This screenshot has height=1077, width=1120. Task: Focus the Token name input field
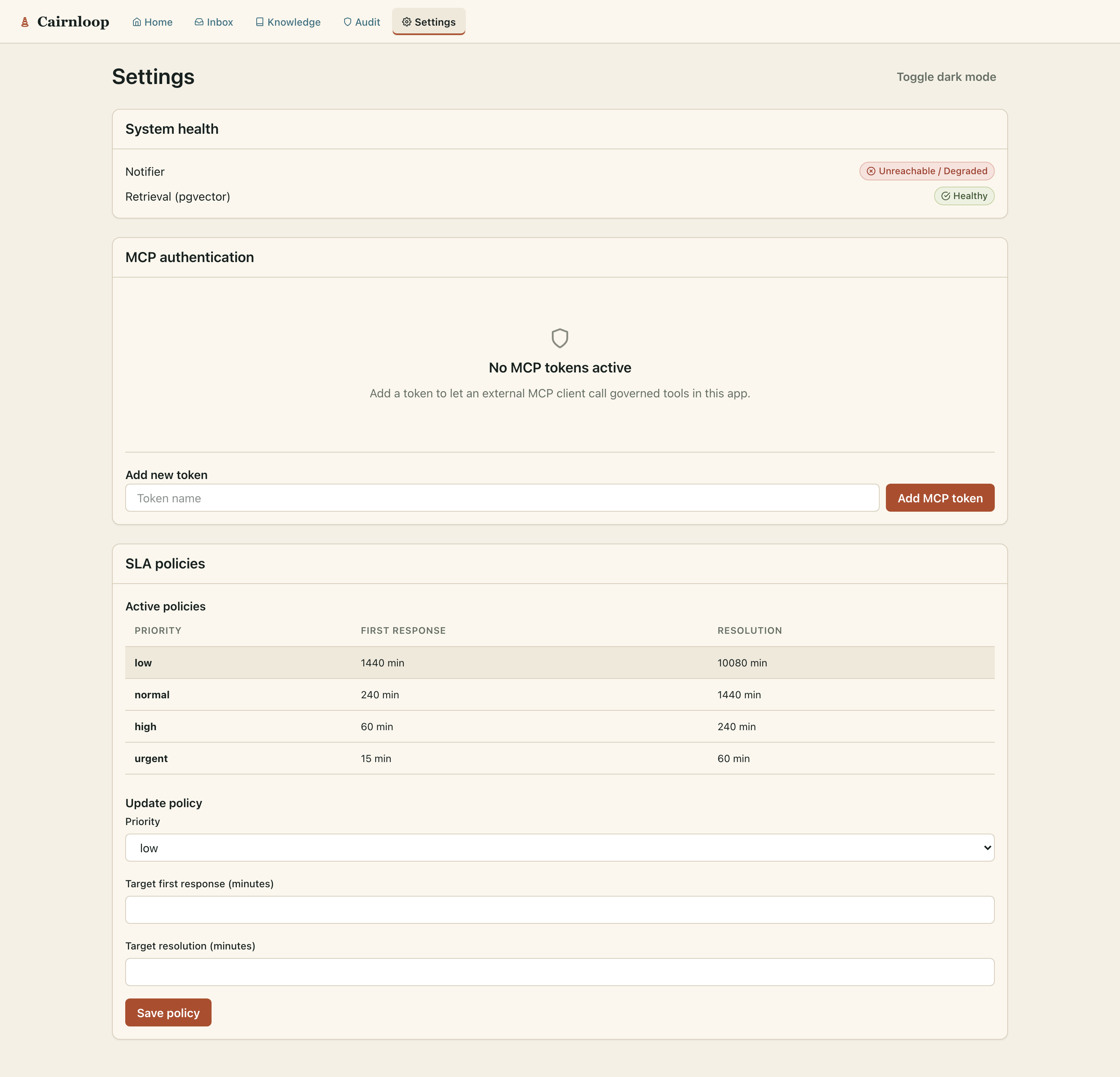(x=502, y=498)
